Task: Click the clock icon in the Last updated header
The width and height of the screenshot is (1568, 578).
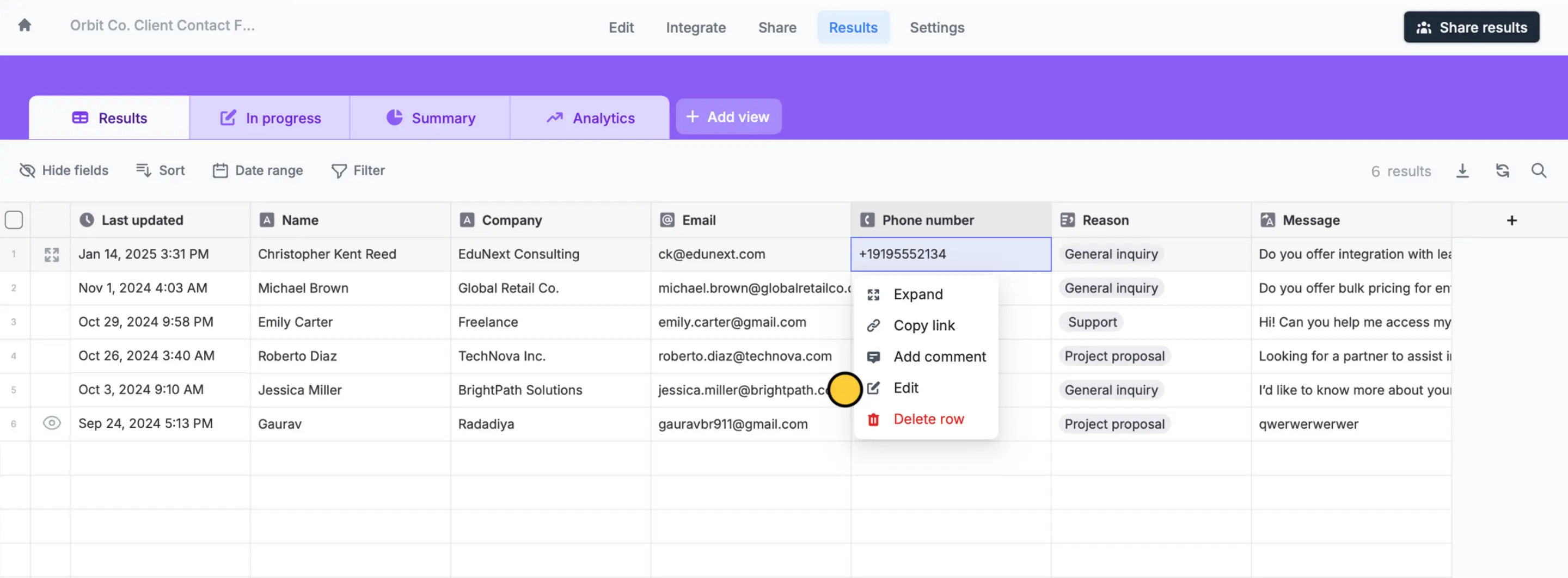Action: point(87,220)
